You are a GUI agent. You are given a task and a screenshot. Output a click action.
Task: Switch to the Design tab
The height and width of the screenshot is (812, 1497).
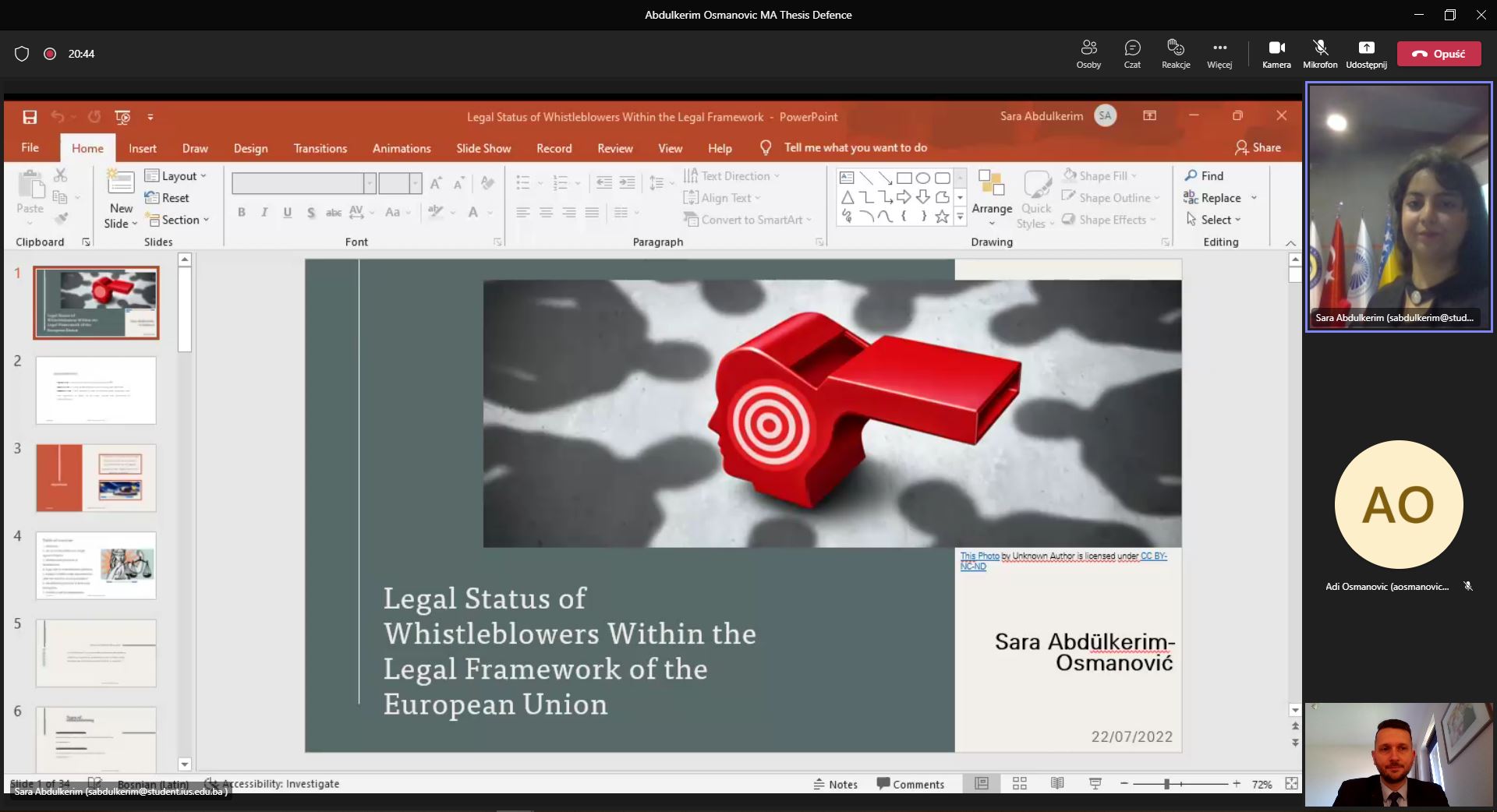point(250,148)
